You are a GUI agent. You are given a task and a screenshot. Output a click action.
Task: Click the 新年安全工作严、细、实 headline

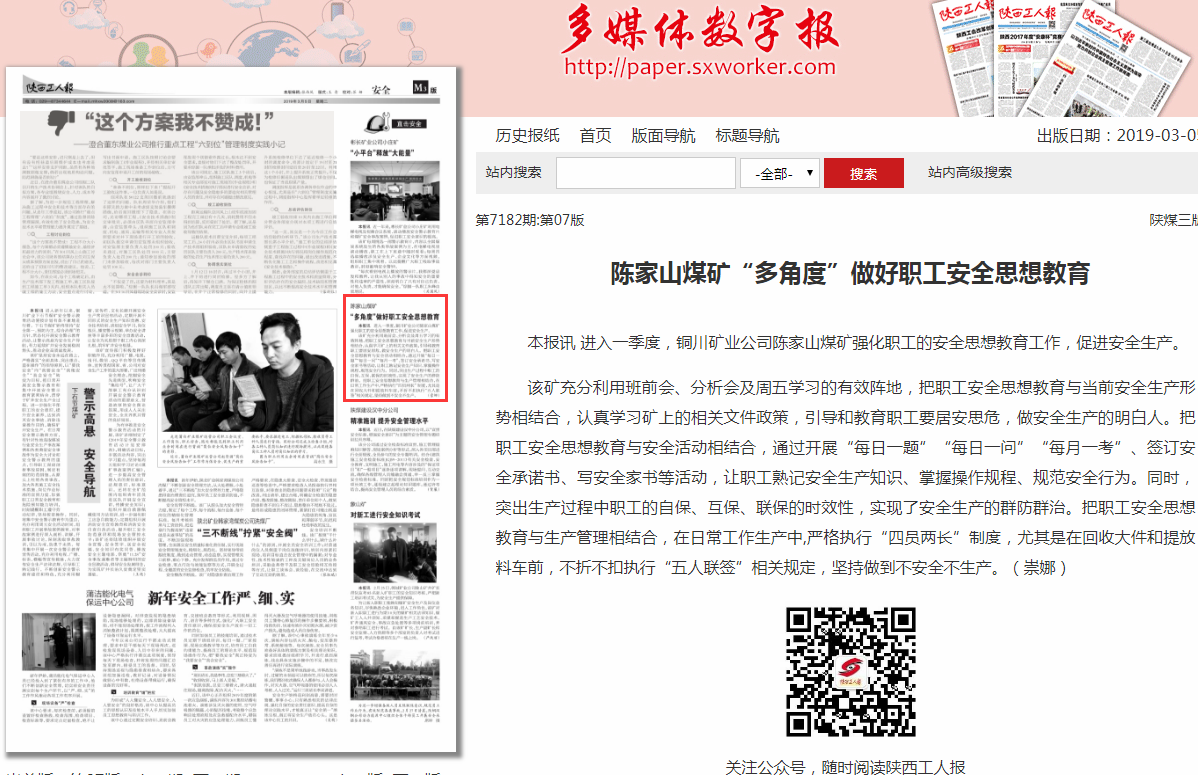click(x=224, y=598)
